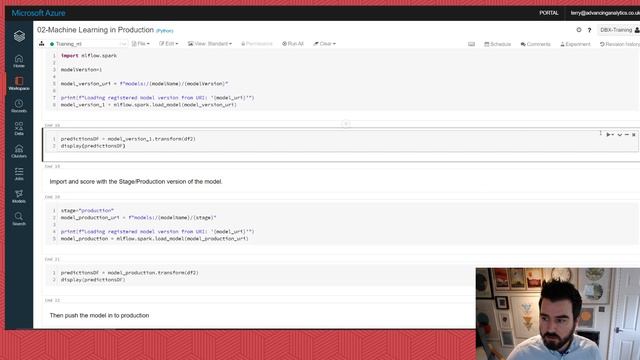Viewport: 640px width, 360px height.
Task: Open the selected cell's chevron actions menu
Action: [620, 134]
